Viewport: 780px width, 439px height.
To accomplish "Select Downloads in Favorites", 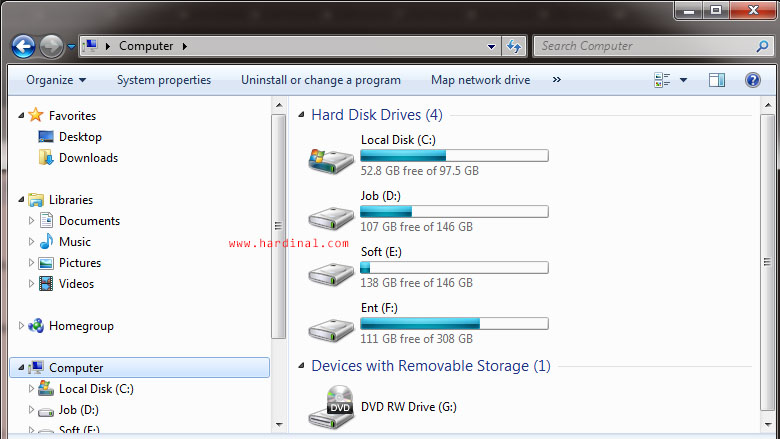I will pos(89,158).
